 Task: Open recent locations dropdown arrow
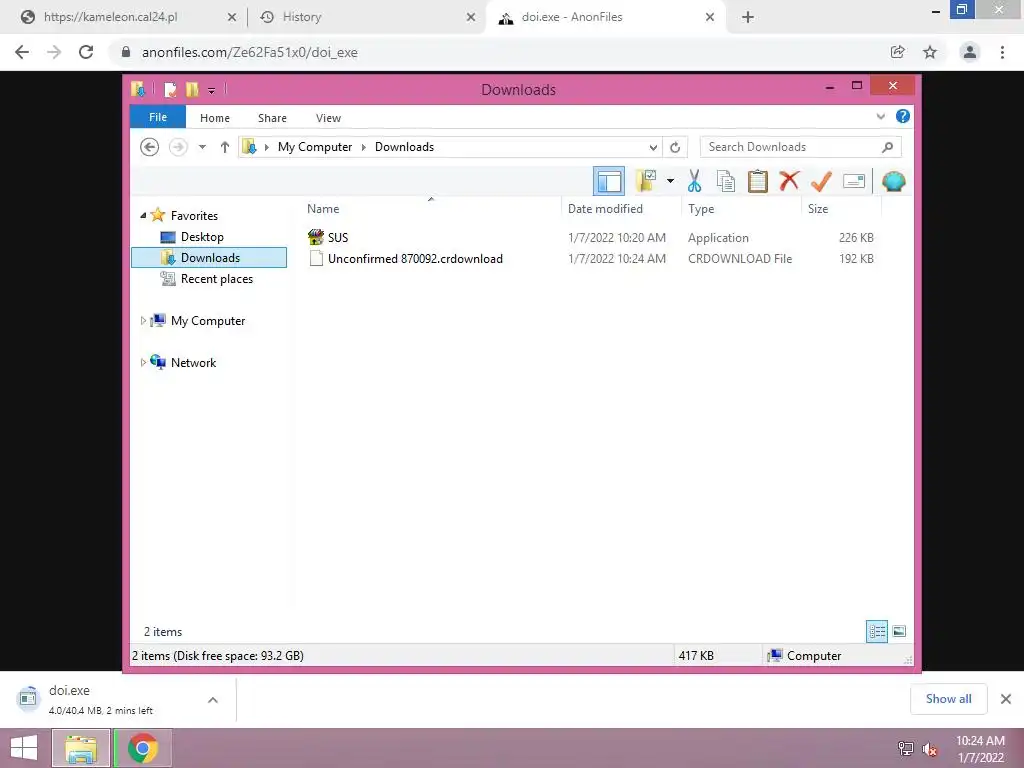tap(202, 147)
